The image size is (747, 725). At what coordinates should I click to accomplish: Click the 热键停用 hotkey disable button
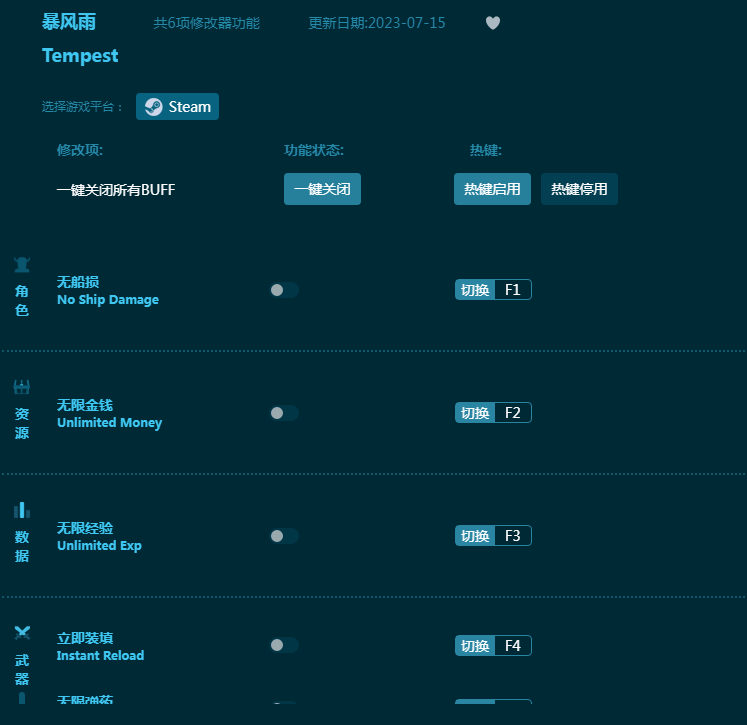579,189
